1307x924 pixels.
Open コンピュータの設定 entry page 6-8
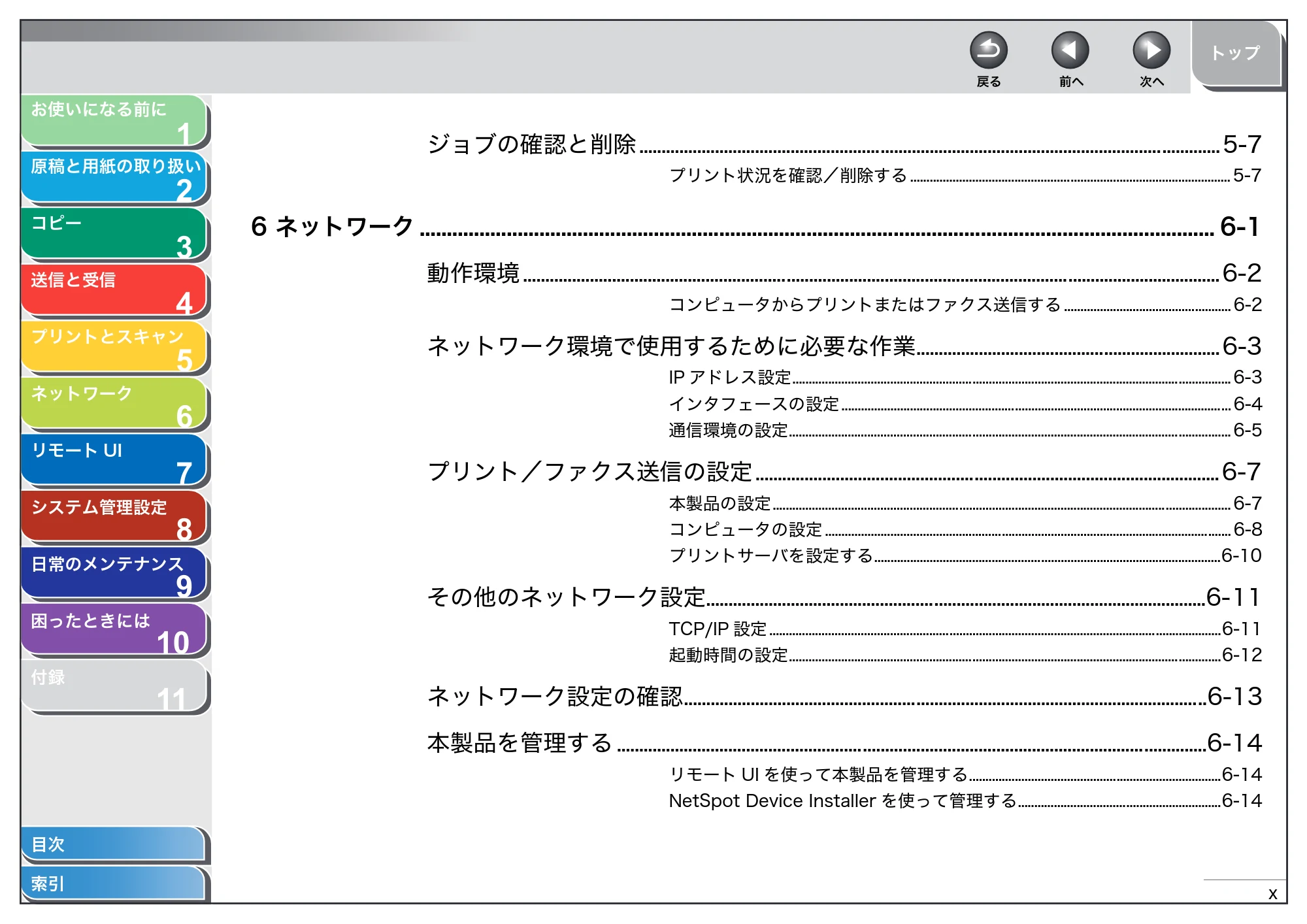point(965,529)
